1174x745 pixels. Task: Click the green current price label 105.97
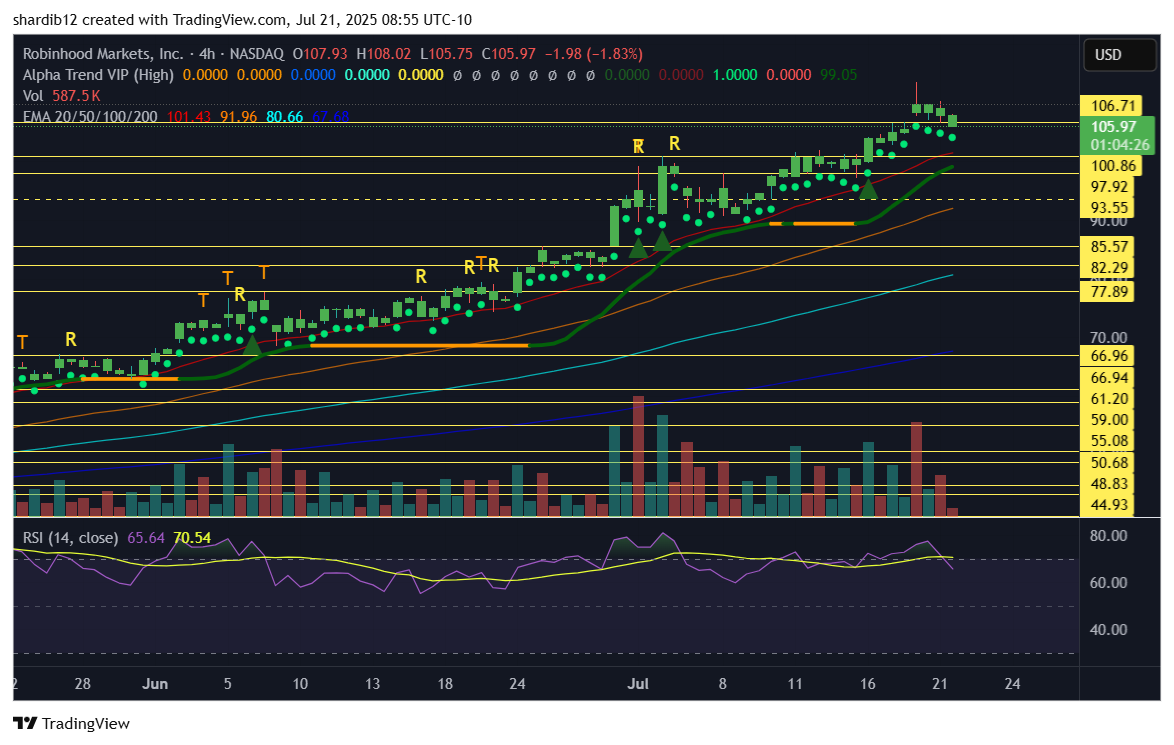click(x=1113, y=127)
